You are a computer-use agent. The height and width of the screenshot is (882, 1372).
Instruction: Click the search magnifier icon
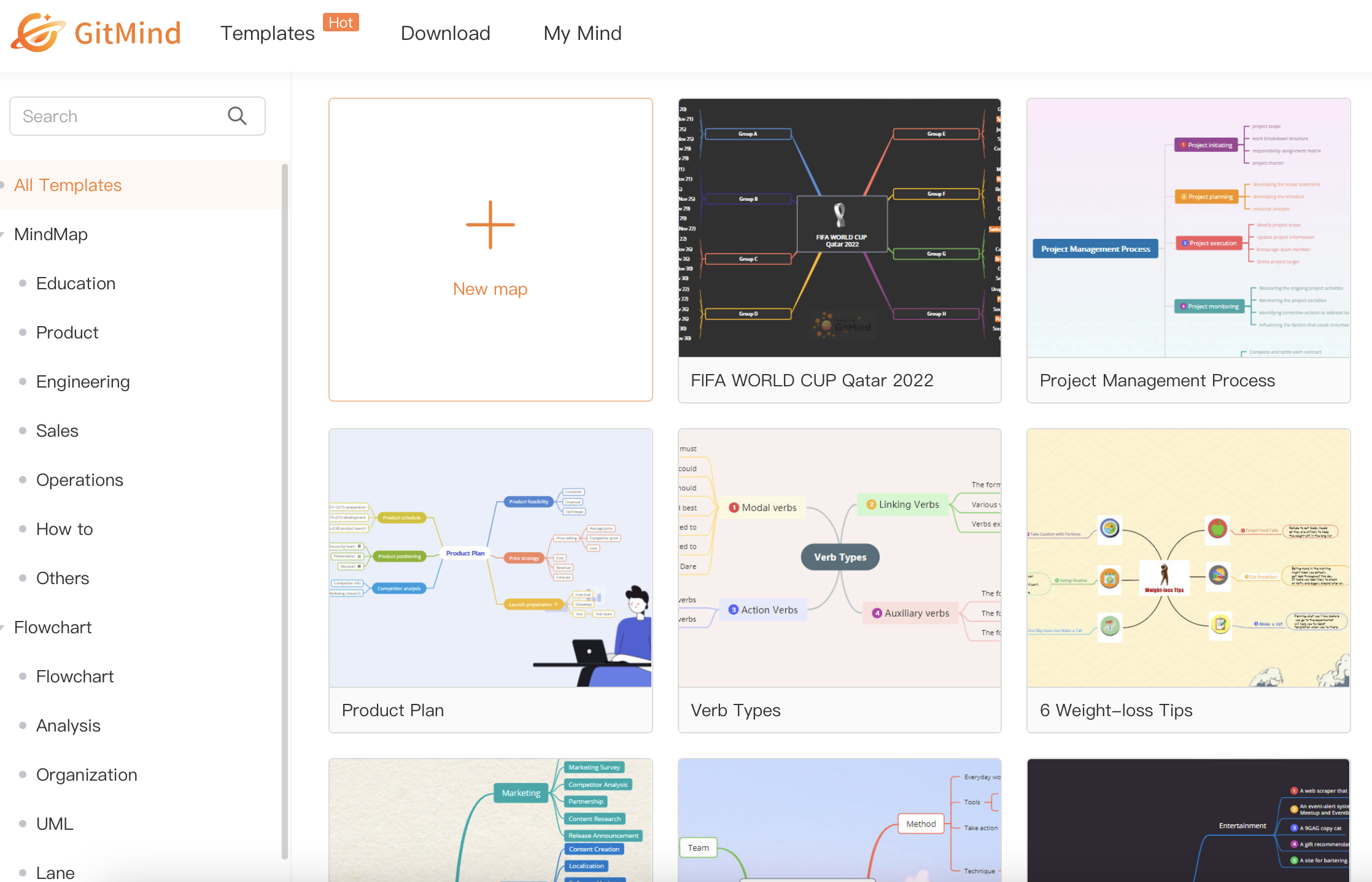tap(237, 115)
